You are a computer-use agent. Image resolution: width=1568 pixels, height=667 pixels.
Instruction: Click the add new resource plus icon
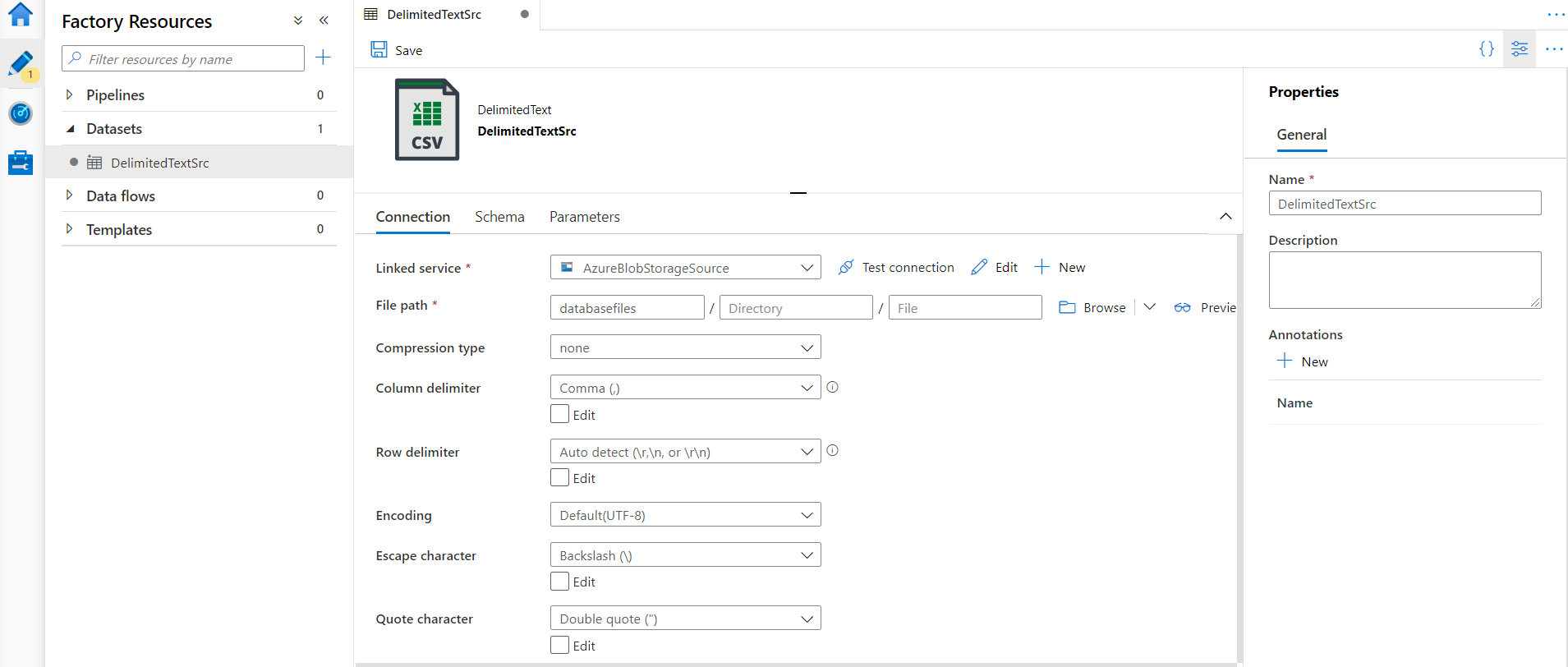coord(324,57)
